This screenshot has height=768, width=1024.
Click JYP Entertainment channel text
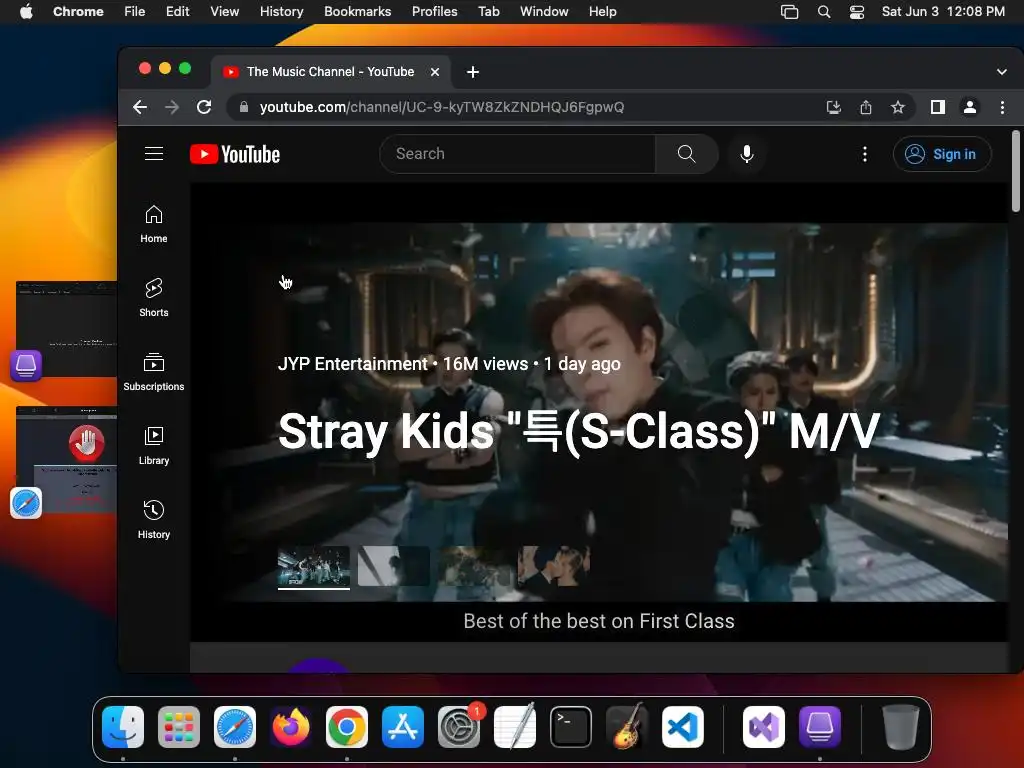coord(353,364)
